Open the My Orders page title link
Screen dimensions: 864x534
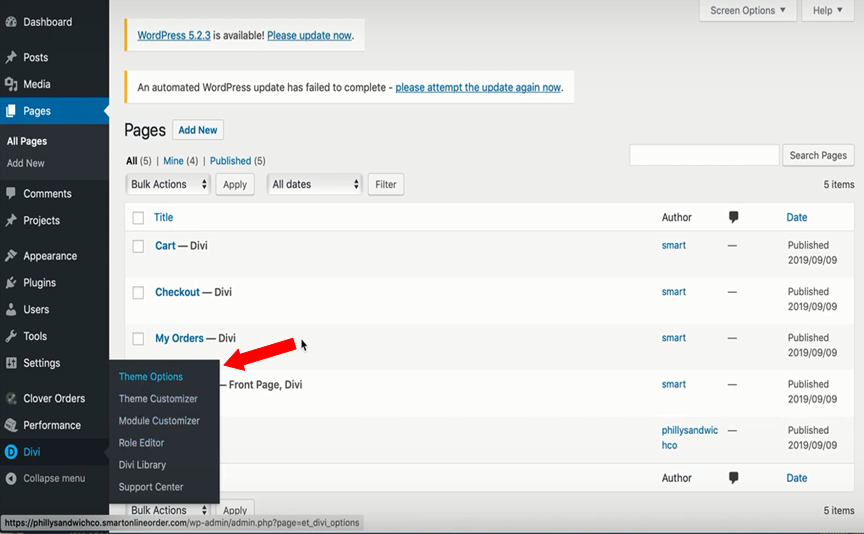pyautogui.click(x=179, y=338)
